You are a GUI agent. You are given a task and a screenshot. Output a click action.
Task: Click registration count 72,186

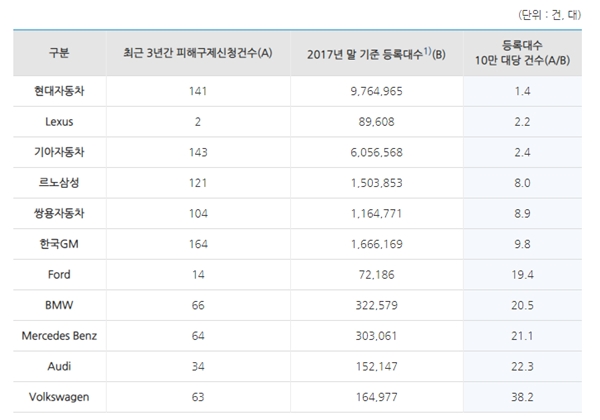(x=377, y=275)
